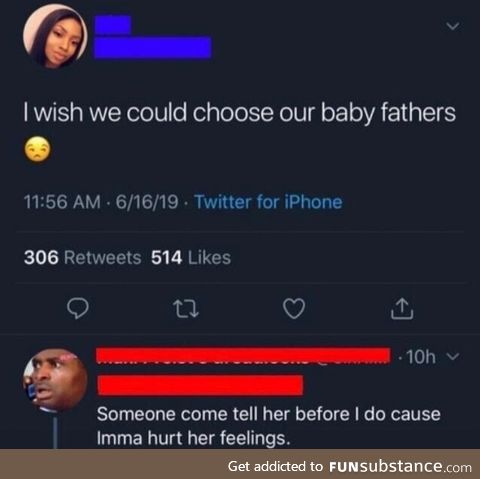This screenshot has width=480, height=479.
Task: Click the blue-redacted user handle
Action: click(153, 47)
